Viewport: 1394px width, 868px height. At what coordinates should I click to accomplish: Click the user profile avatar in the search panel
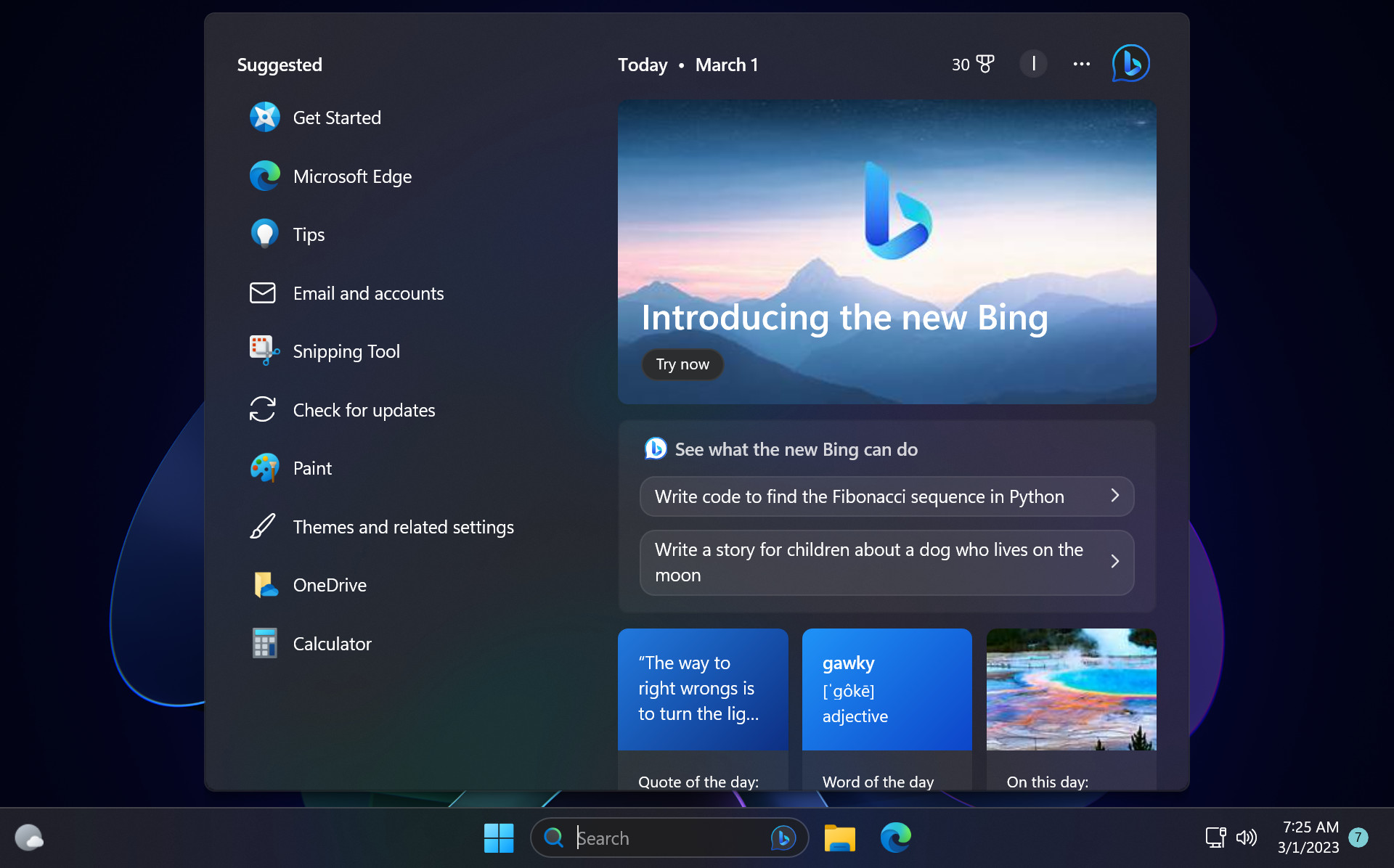pyautogui.click(x=1033, y=64)
